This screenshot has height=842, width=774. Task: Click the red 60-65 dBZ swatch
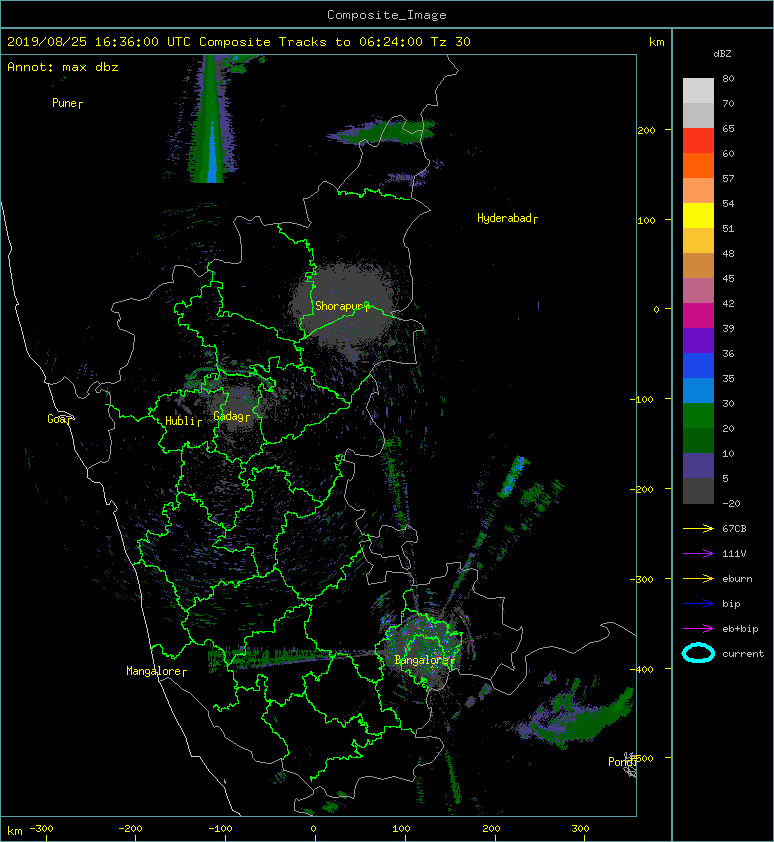tap(698, 141)
